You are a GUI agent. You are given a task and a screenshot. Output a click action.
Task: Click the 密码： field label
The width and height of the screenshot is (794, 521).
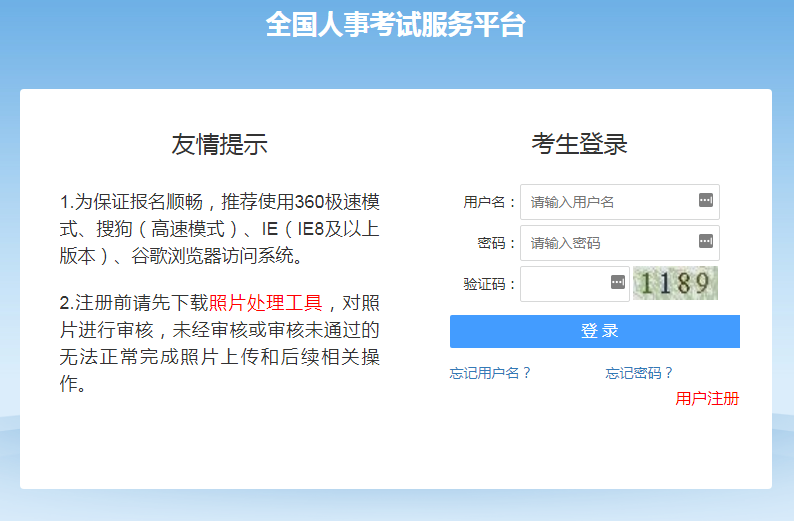click(497, 243)
